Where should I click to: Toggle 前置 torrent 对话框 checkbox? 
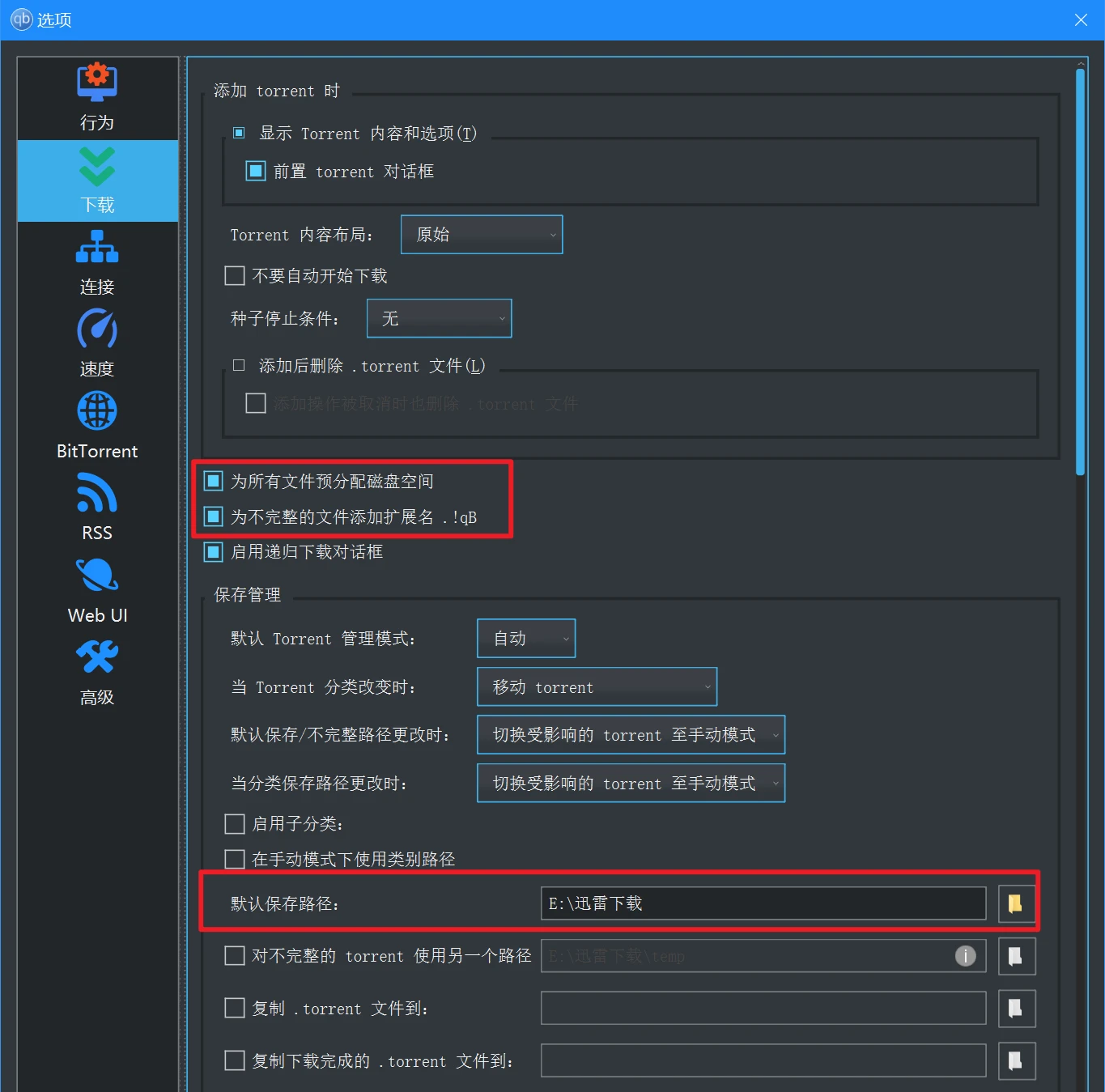click(x=256, y=171)
